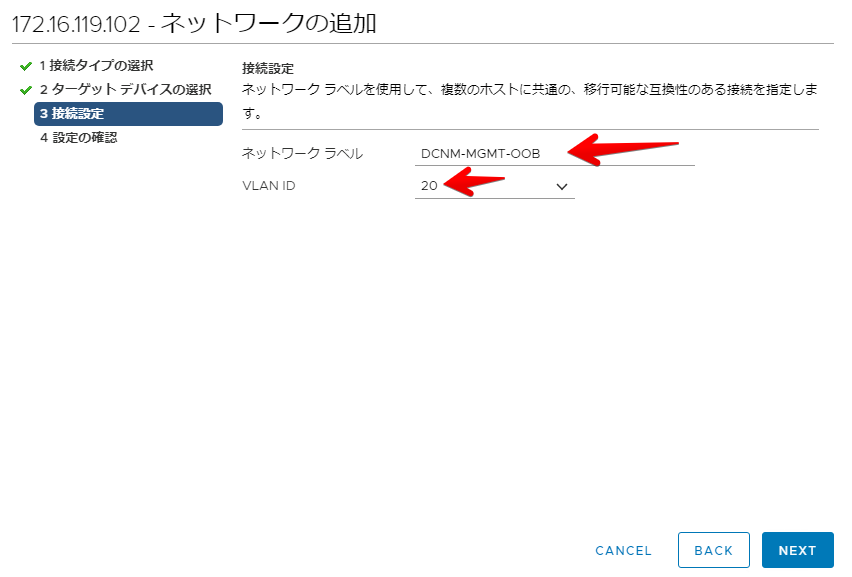The width and height of the screenshot is (852, 577).
Task: Open the VLAN ID dropdown chevron
Action: click(x=562, y=186)
